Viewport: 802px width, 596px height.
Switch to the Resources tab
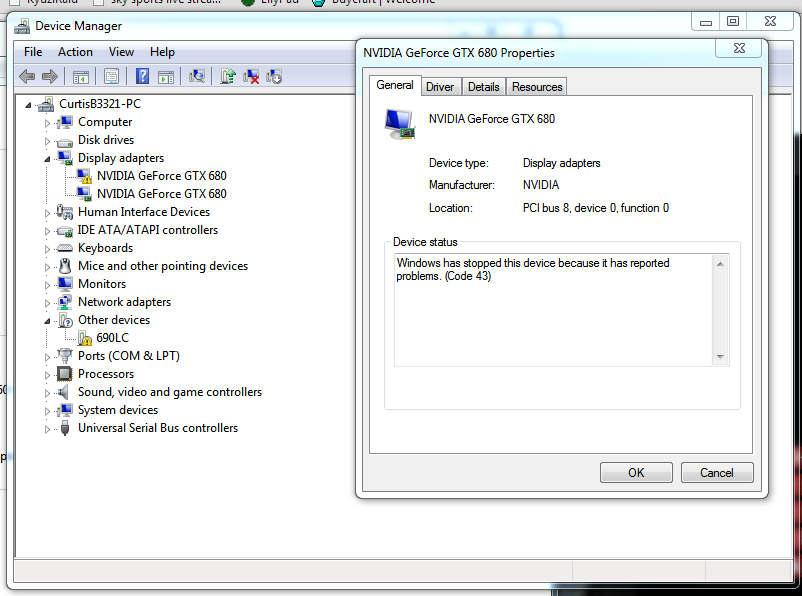(x=537, y=87)
